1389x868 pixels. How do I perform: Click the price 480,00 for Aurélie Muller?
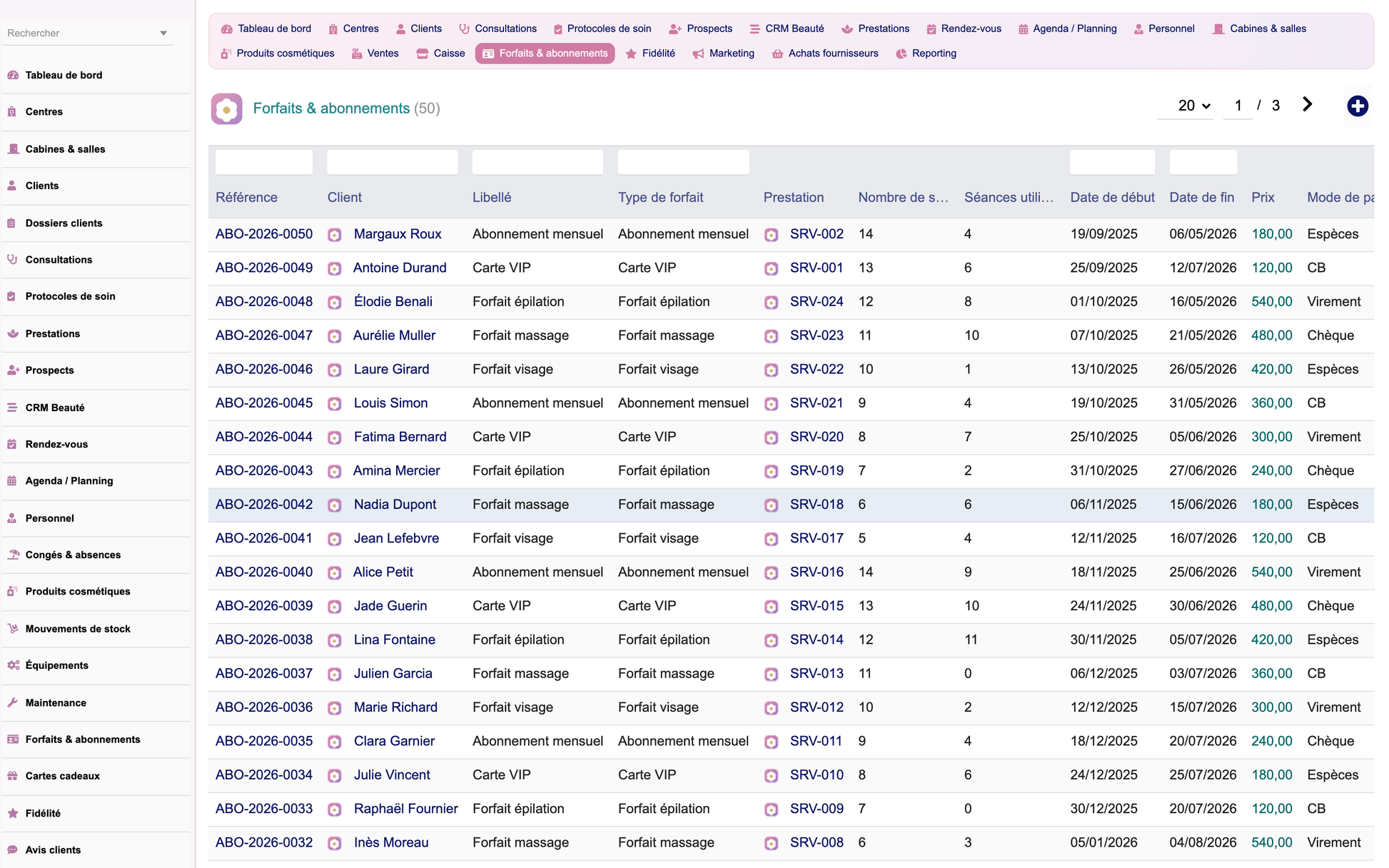(x=1271, y=335)
